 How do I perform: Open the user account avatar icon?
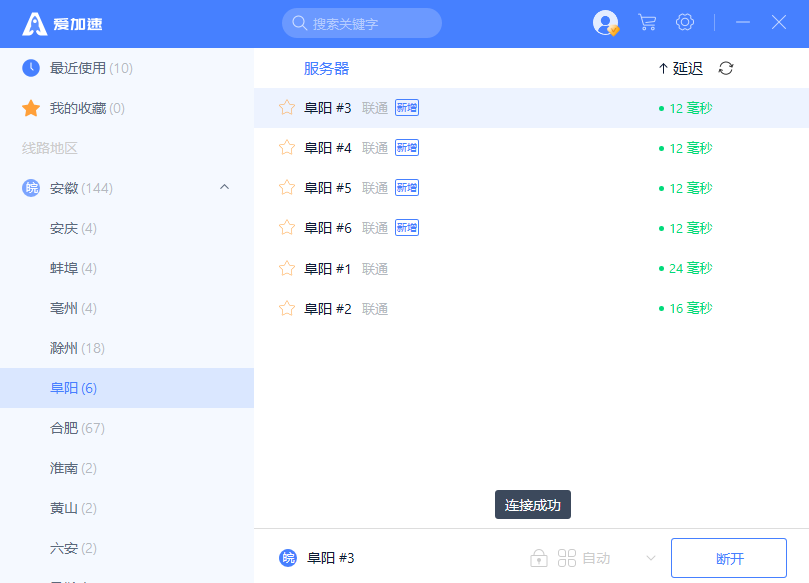pyautogui.click(x=605, y=23)
